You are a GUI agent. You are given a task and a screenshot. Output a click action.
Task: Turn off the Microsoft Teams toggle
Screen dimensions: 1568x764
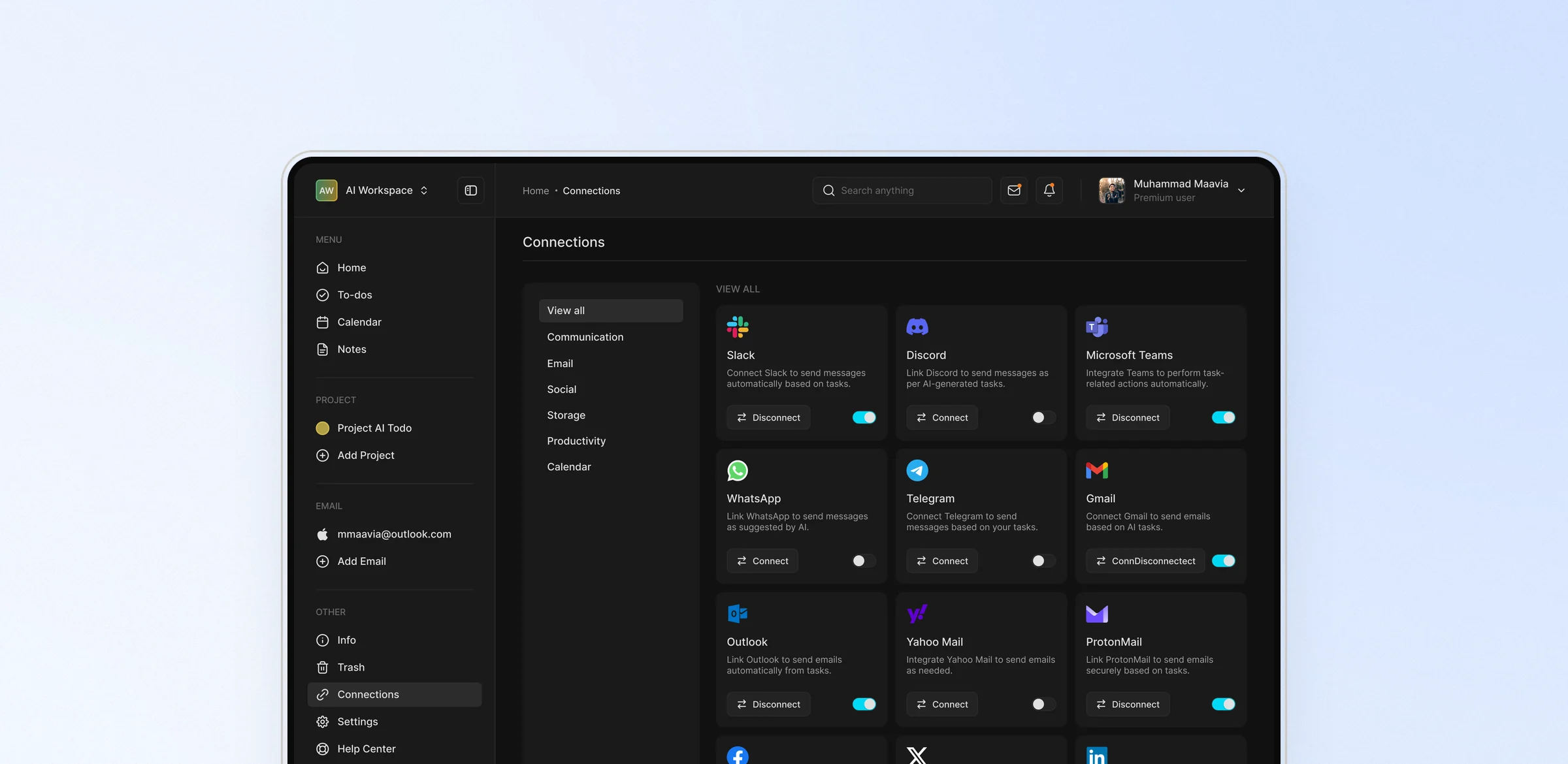(x=1224, y=417)
